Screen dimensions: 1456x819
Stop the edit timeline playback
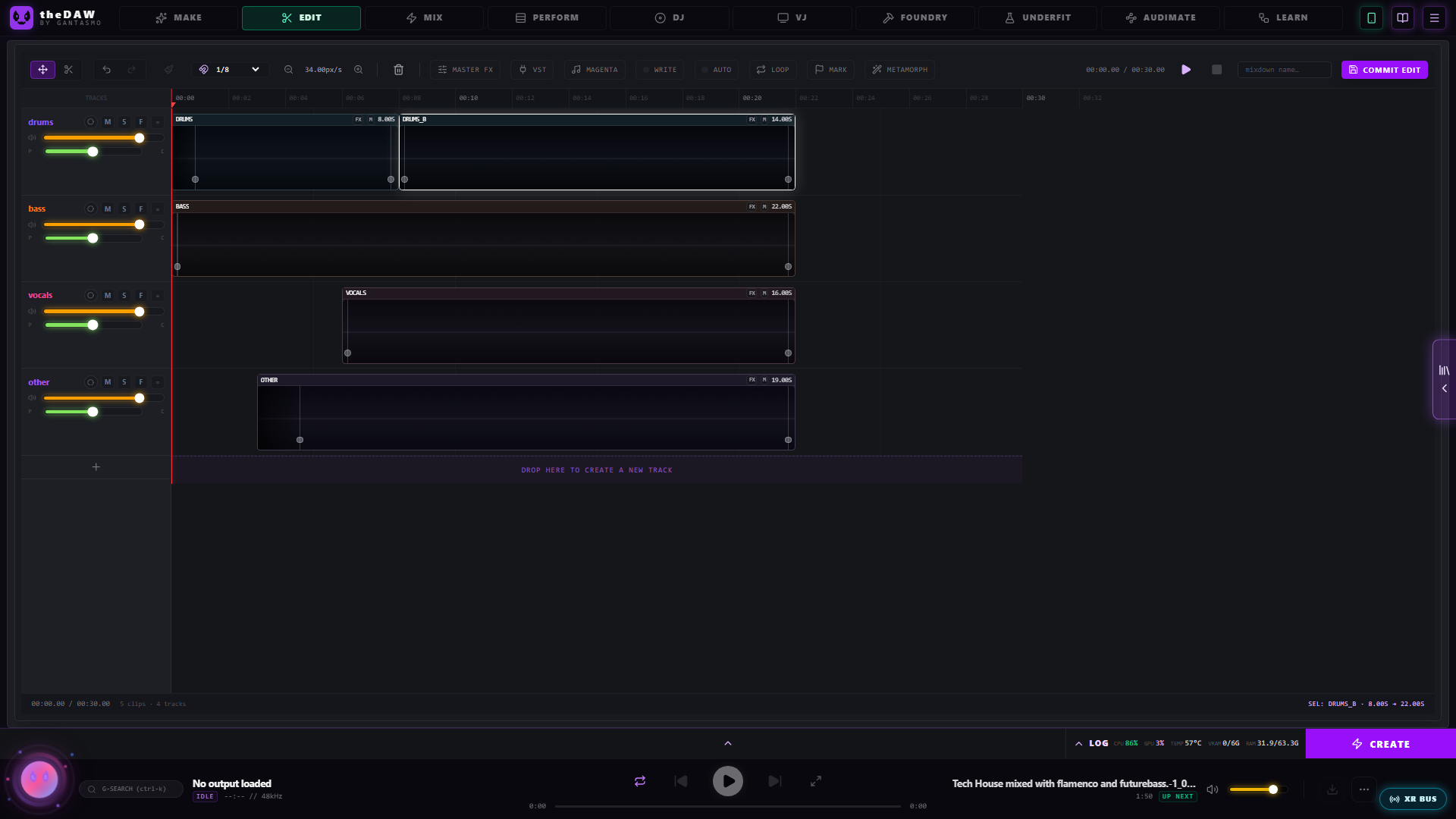point(1216,70)
